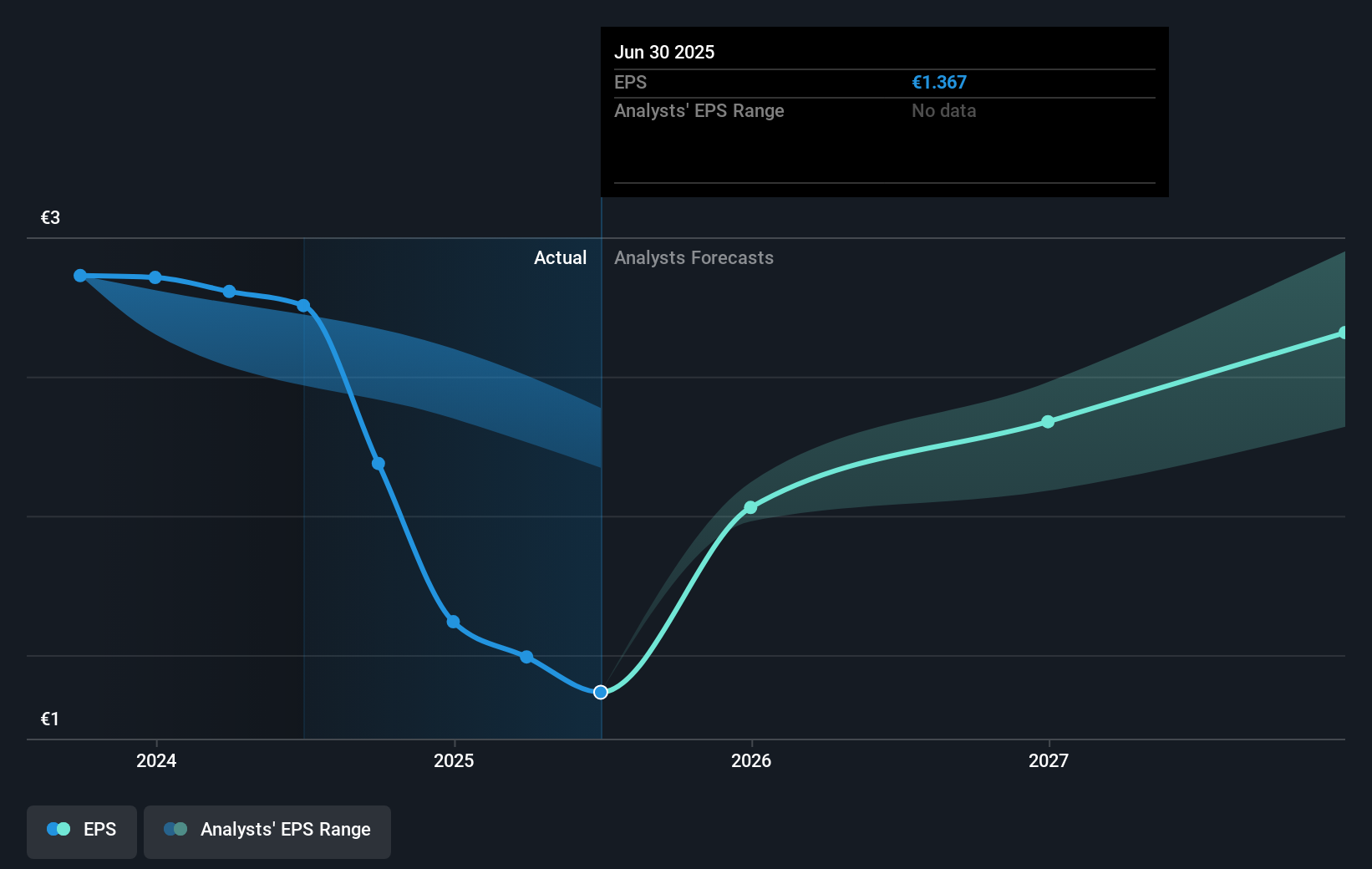
Task: Click the 2025 x-axis label
Action: (454, 760)
